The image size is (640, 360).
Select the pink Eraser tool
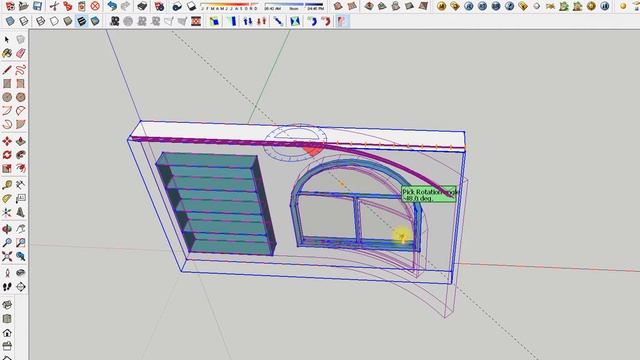[20, 53]
